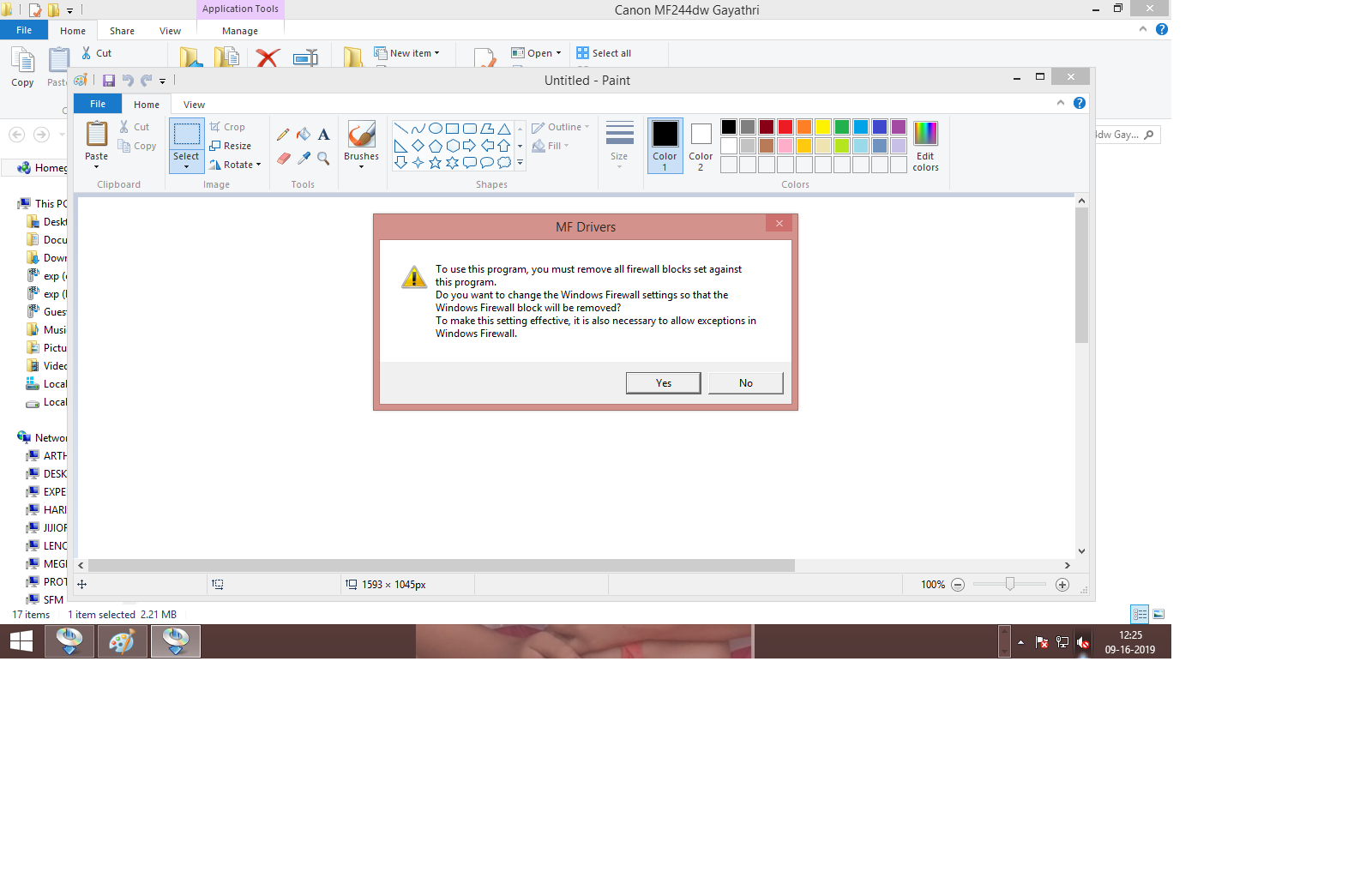The width and height of the screenshot is (1366, 896).
Task: Click the vertical scrollbar down arrow in Paint
Action: click(x=1081, y=551)
